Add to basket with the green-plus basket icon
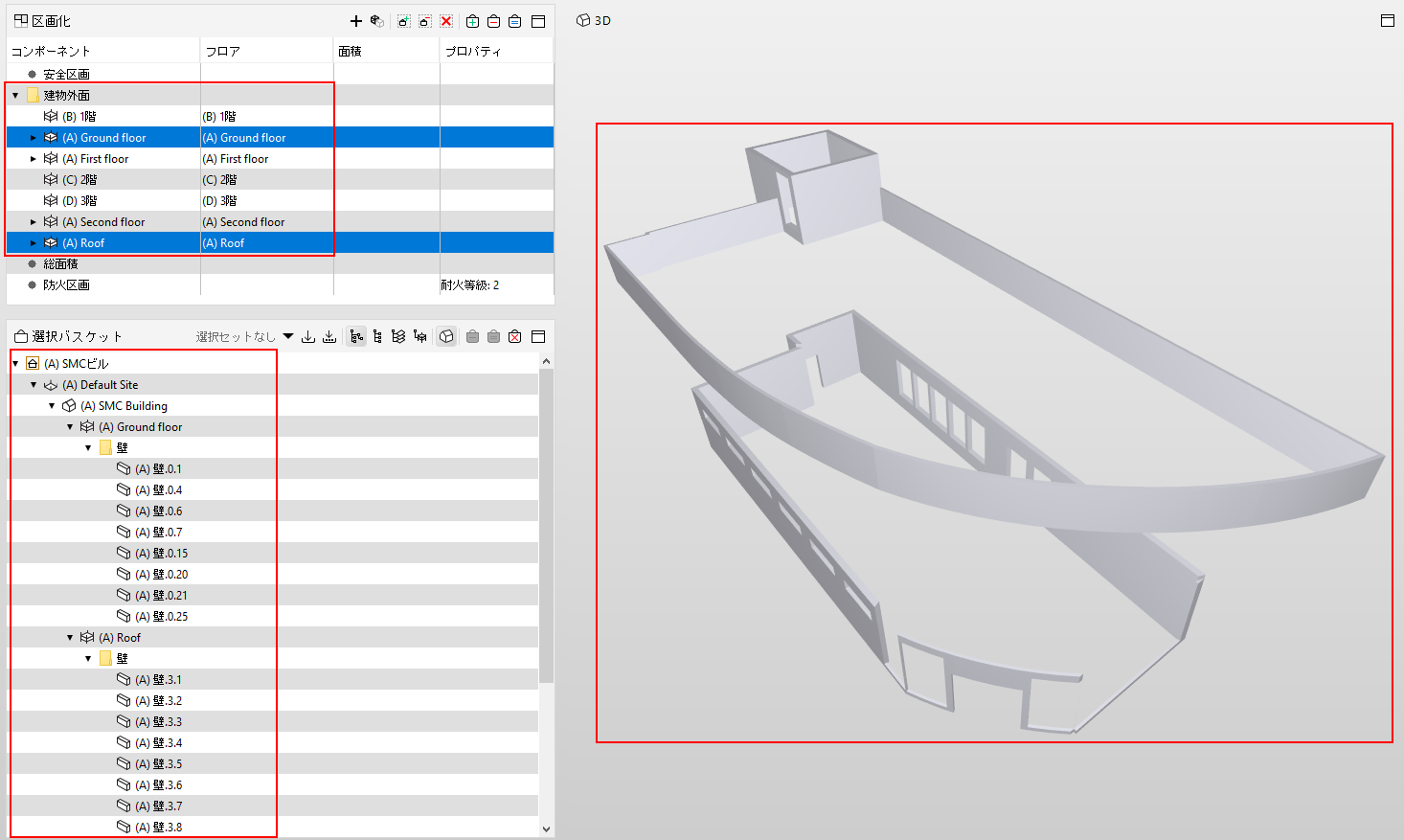 click(473, 21)
